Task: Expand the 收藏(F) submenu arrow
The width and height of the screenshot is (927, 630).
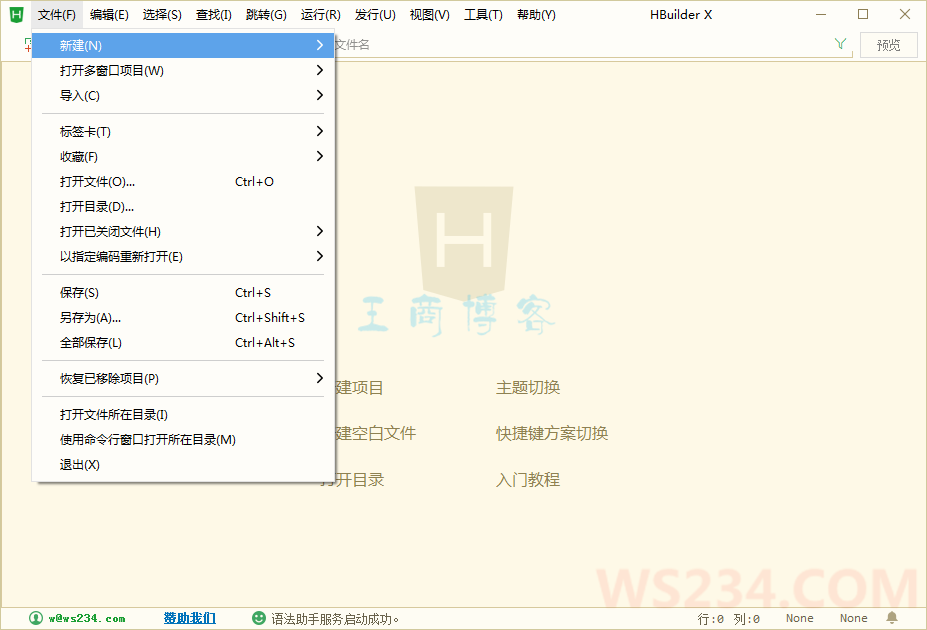Action: point(319,156)
